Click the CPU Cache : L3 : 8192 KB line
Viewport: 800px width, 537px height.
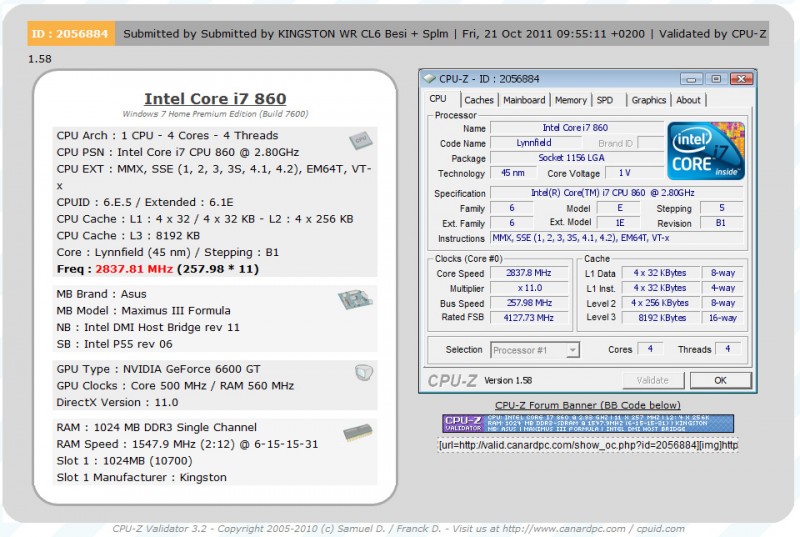tap(128, 236)
